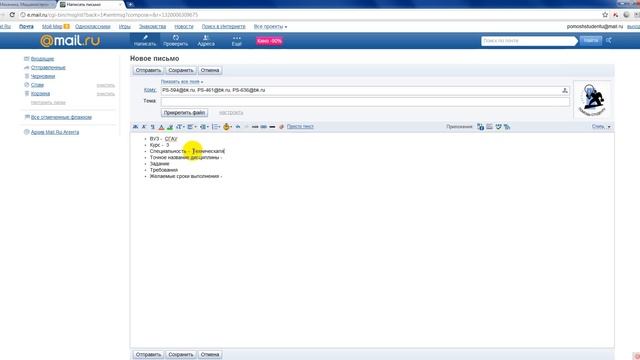
Task: Click the spell check icon in Приложения
Action: coord(507,127)
